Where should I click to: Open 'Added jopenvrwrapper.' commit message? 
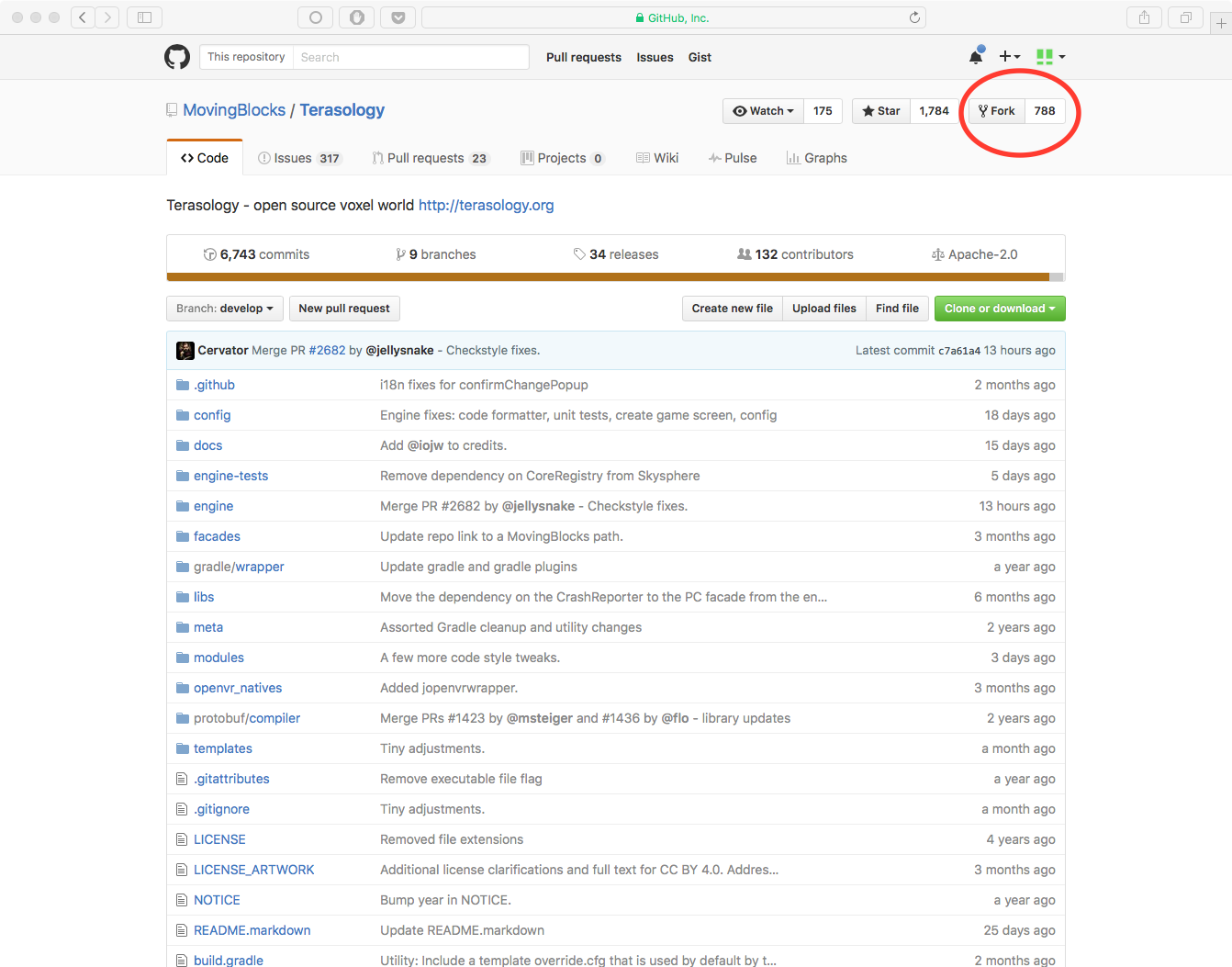tap(449, 688)
